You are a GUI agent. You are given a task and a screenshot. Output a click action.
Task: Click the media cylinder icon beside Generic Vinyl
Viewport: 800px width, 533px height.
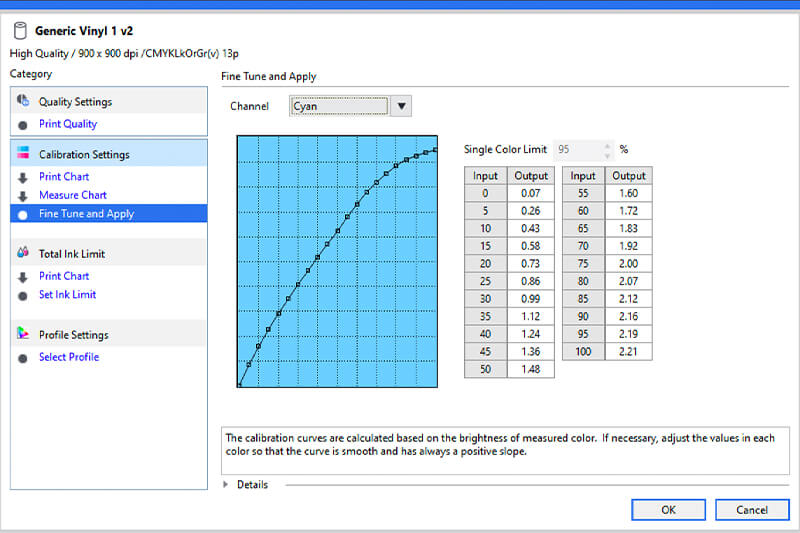click(x=20, y=31)
